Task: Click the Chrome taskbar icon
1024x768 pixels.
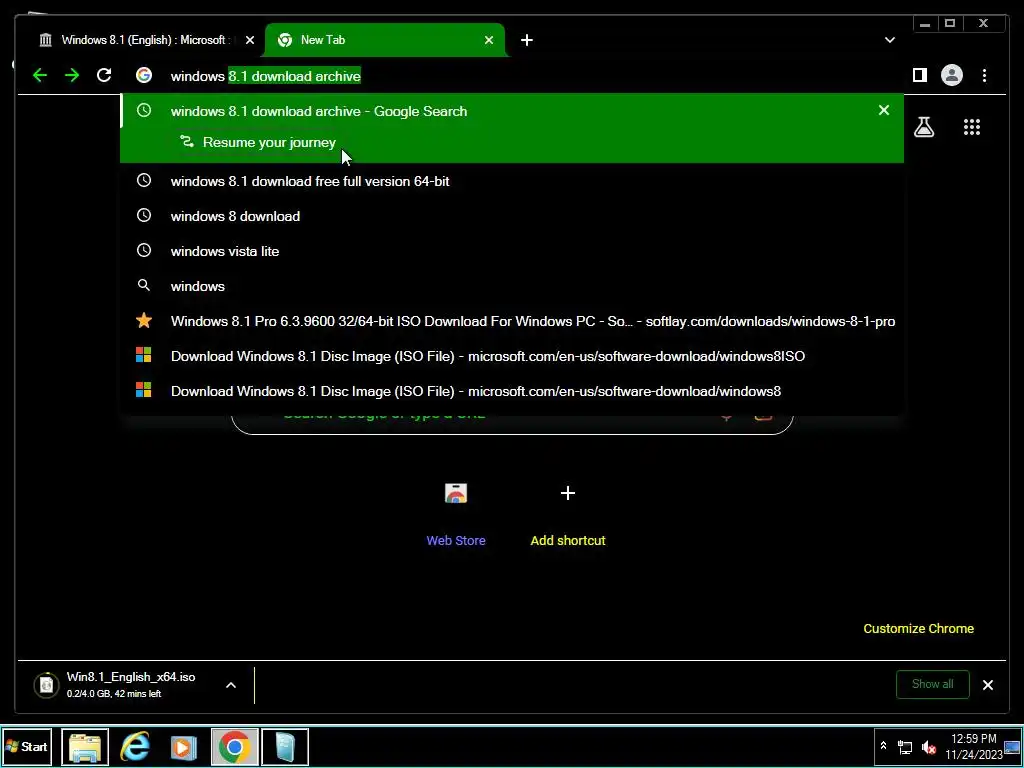Action: point(234,746)
